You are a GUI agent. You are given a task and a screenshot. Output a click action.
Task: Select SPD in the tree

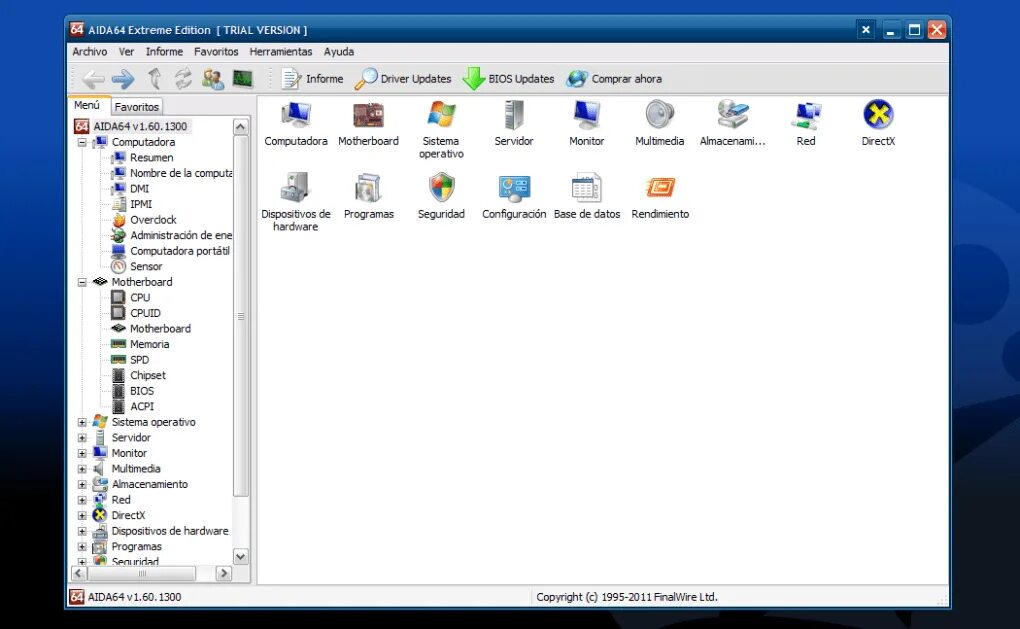[x=139, y=360]
